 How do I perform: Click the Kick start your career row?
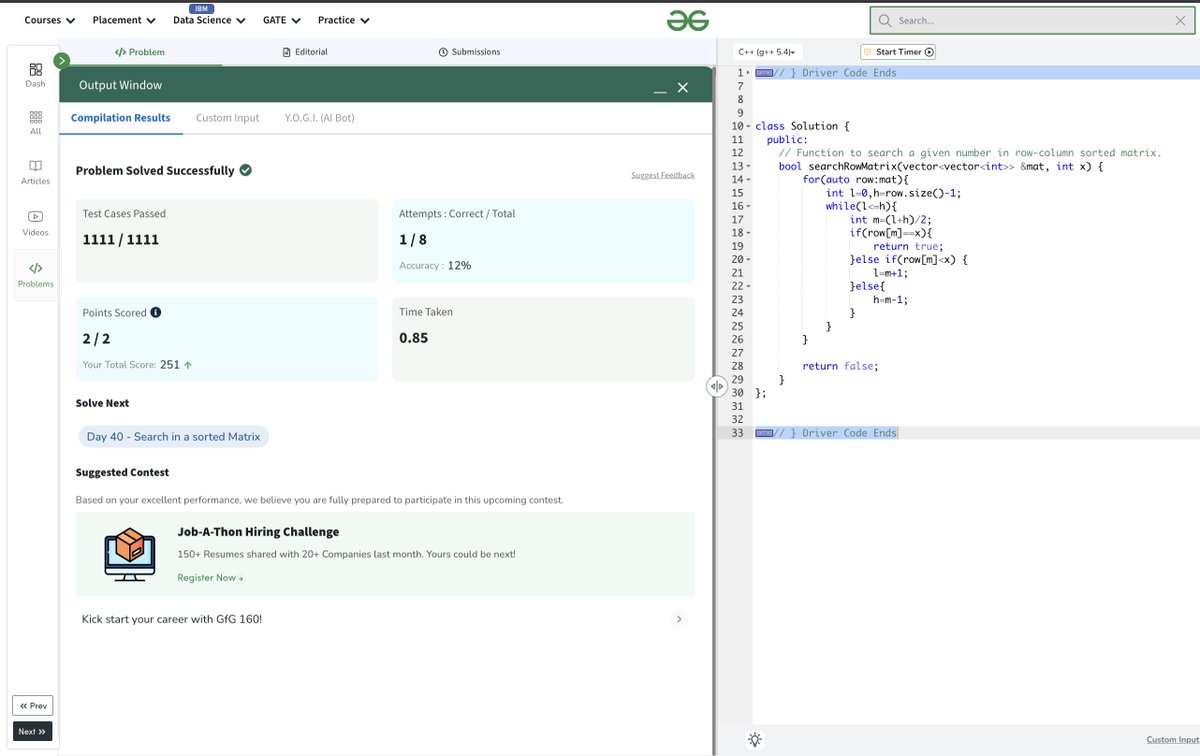(385, 619)
